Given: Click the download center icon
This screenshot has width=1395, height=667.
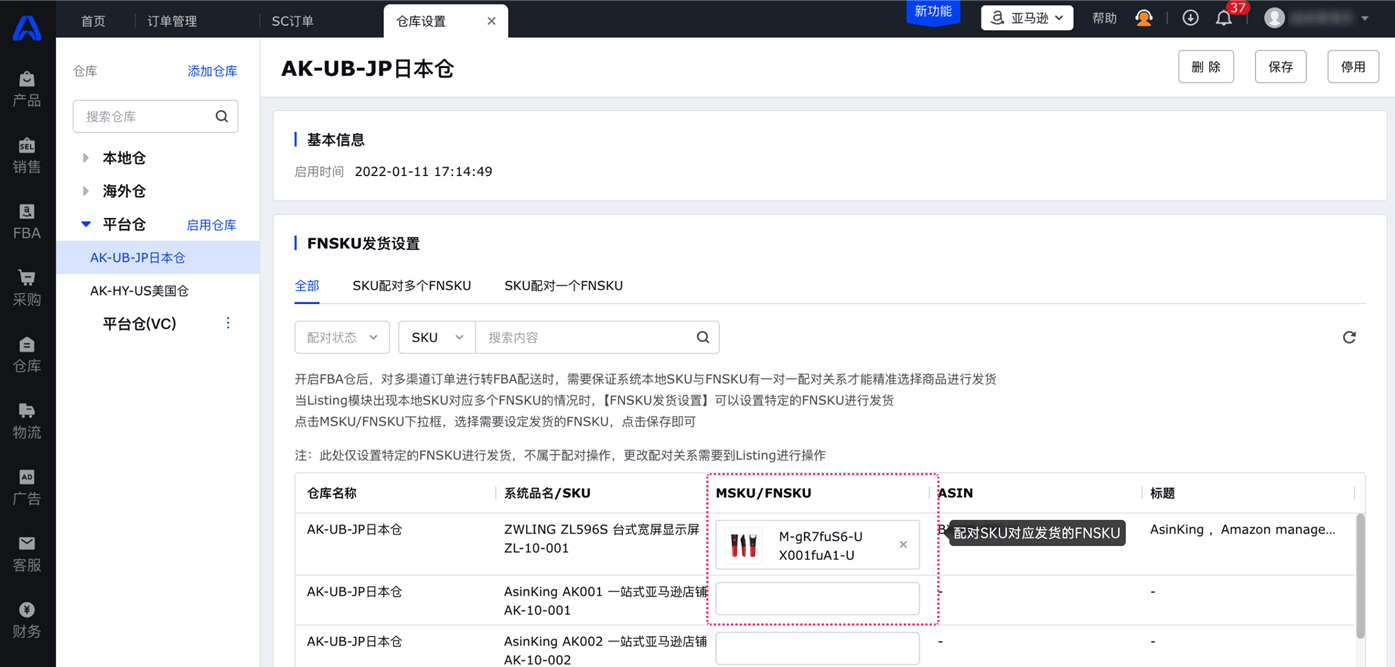Looking at the screenshot, I should coord(1190,18).
